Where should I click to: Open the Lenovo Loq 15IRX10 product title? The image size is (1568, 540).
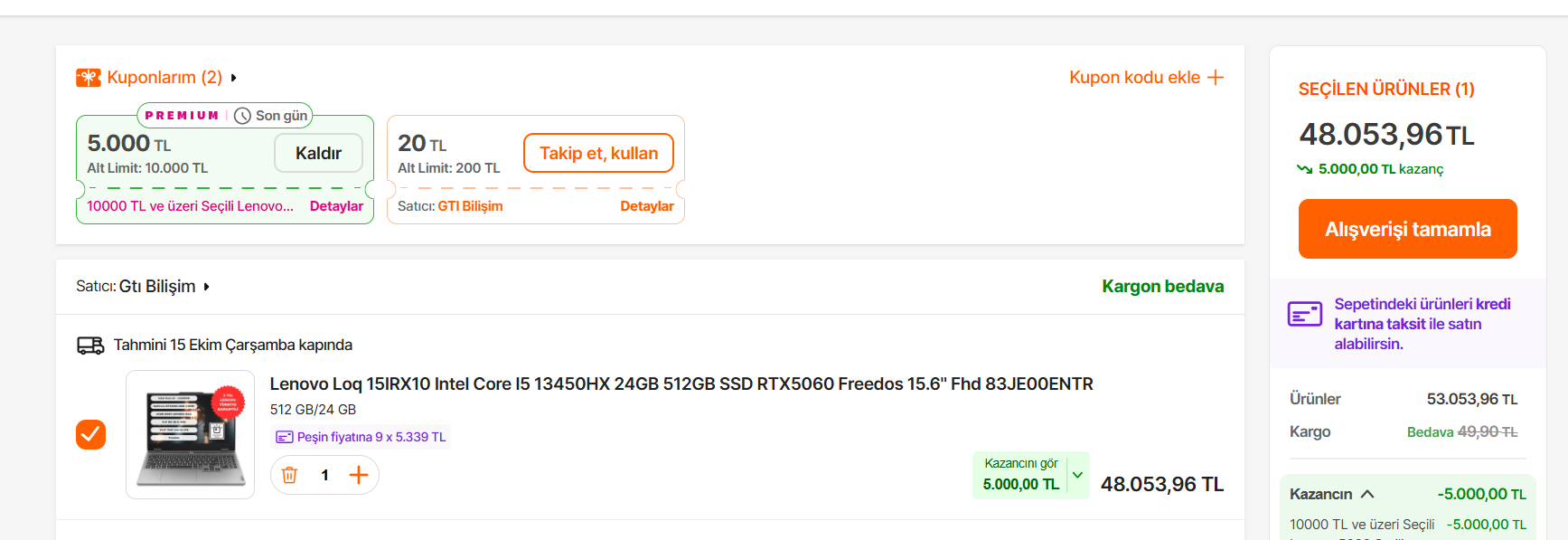click(x=681, y=384)
